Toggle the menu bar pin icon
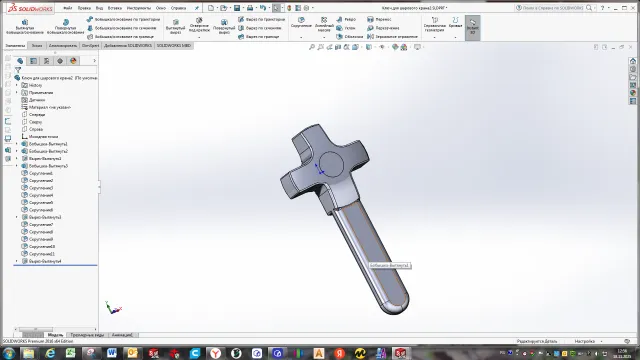 click(x=197, y=8)
